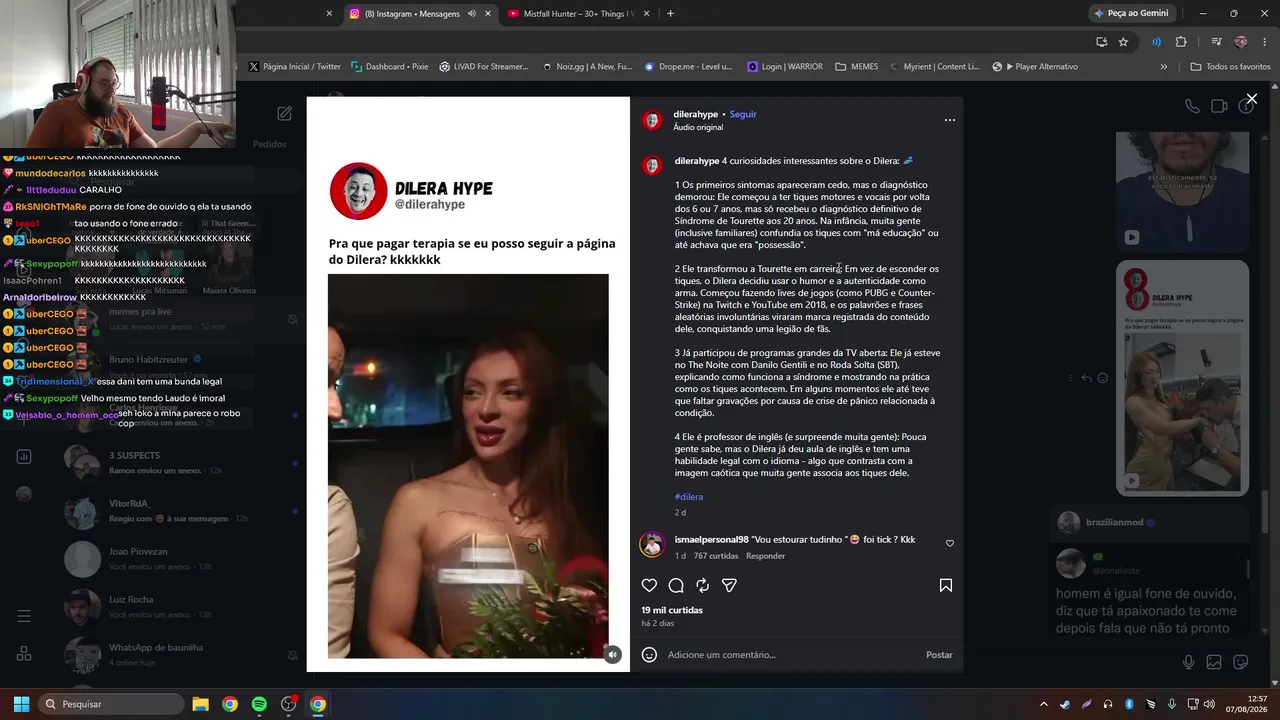This screenshot has height=720, width=1280.
Task: Open the Chrome profile avatar
Action: [1241, 42]
